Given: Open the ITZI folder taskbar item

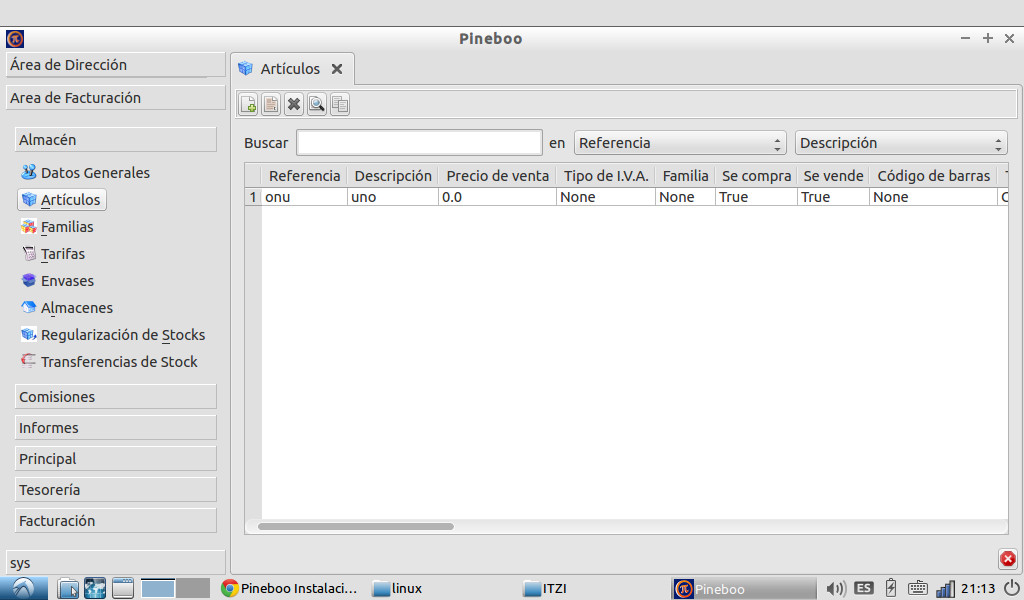Looking at the screenshot, I should click(546, 588).
